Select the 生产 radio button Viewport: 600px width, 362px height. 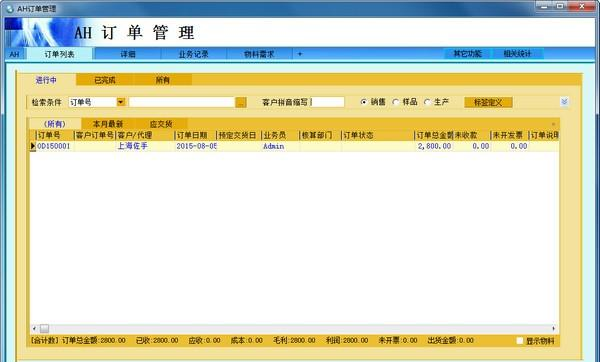[x=427, y=102]
